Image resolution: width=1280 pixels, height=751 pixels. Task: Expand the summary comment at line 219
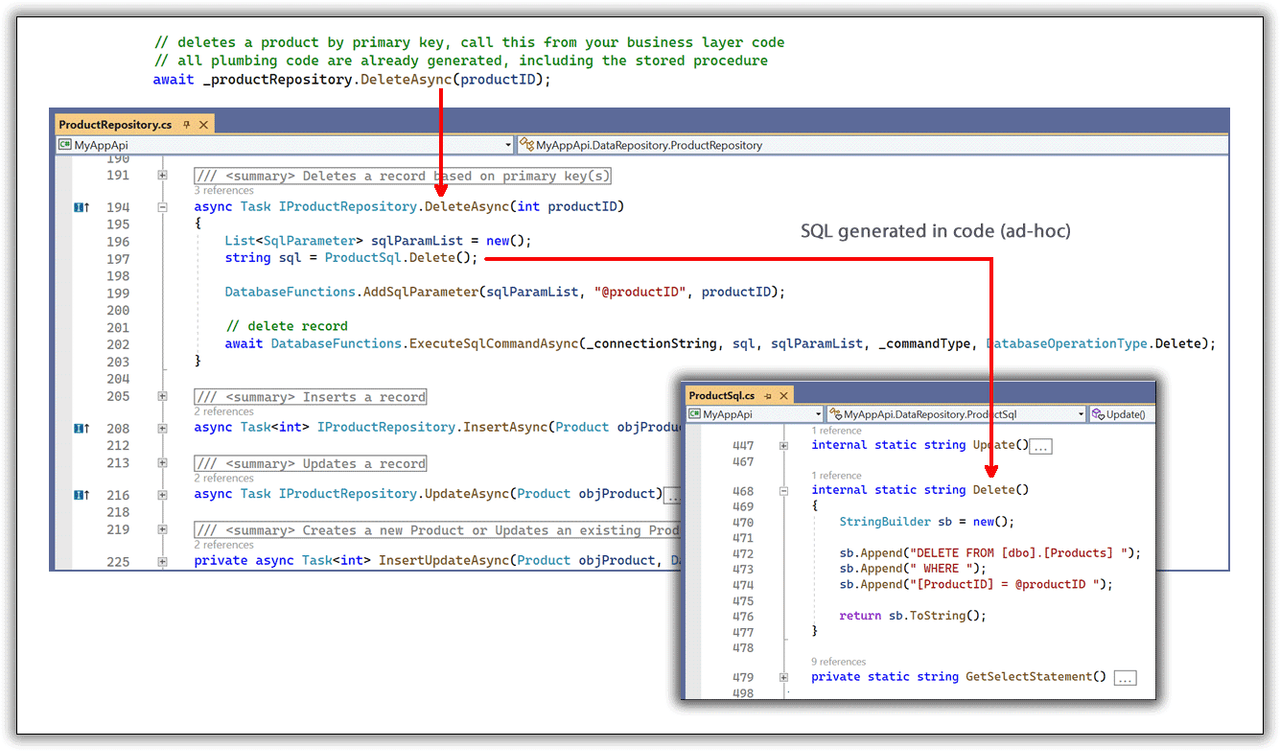click(x=162, y=530)
